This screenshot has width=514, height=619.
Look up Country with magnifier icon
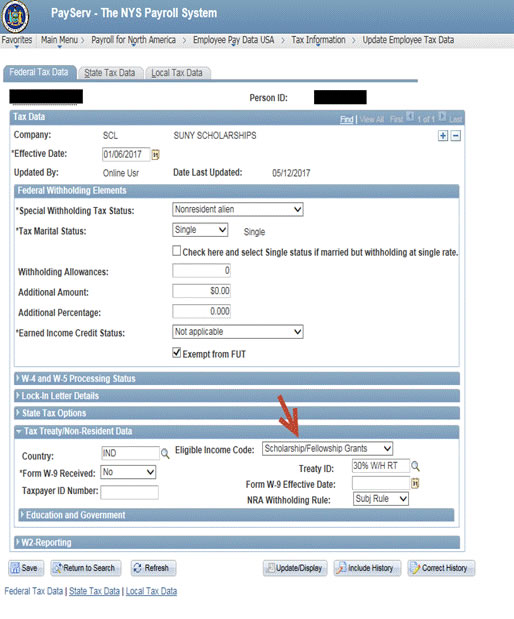(x=165, y=454)
